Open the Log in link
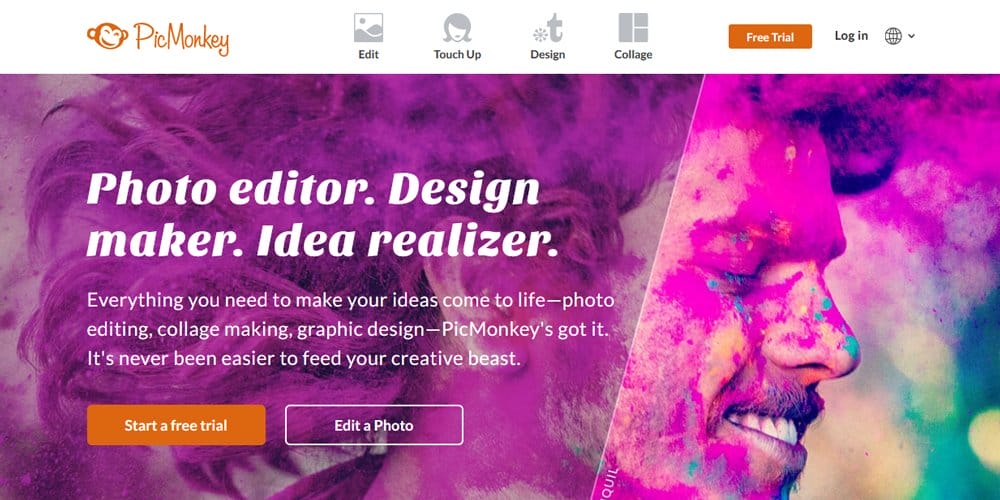This screenshot has width=1000, height=500. point(851,36)
